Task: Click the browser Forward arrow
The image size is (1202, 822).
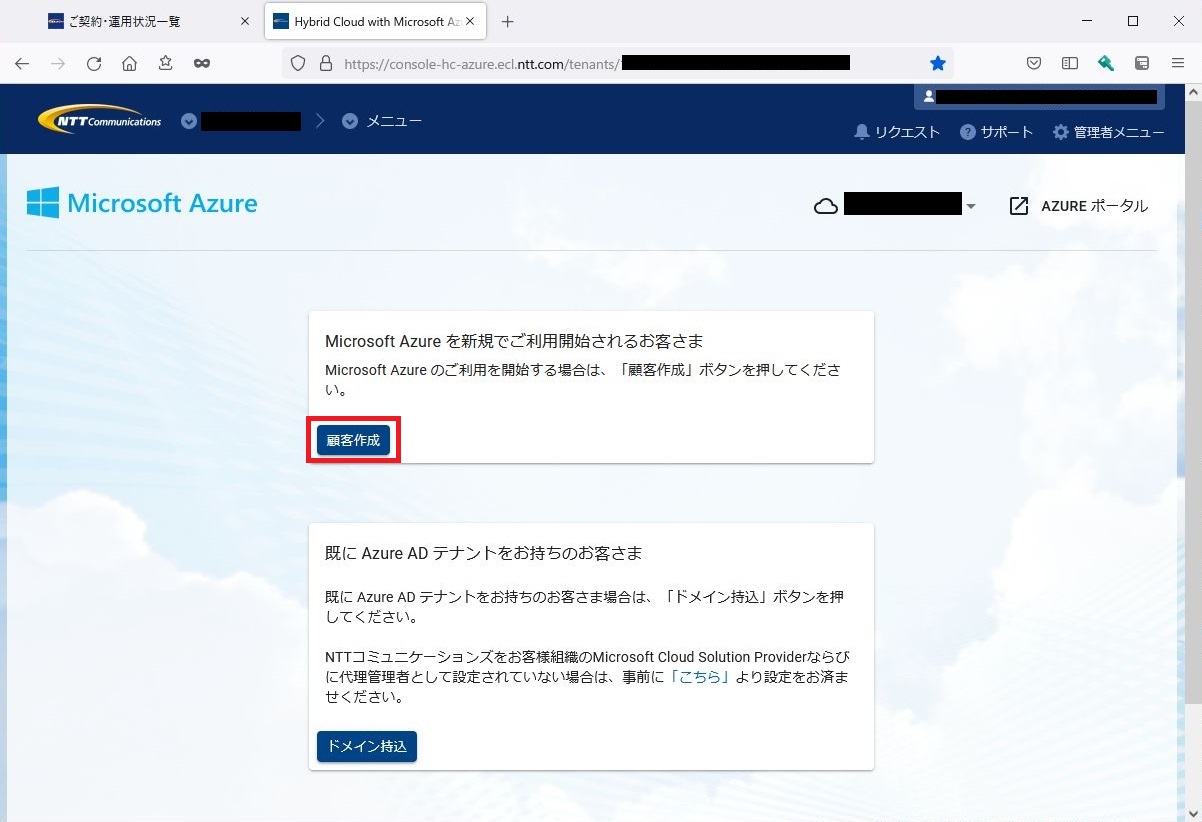Action: (x=58, y=63)
